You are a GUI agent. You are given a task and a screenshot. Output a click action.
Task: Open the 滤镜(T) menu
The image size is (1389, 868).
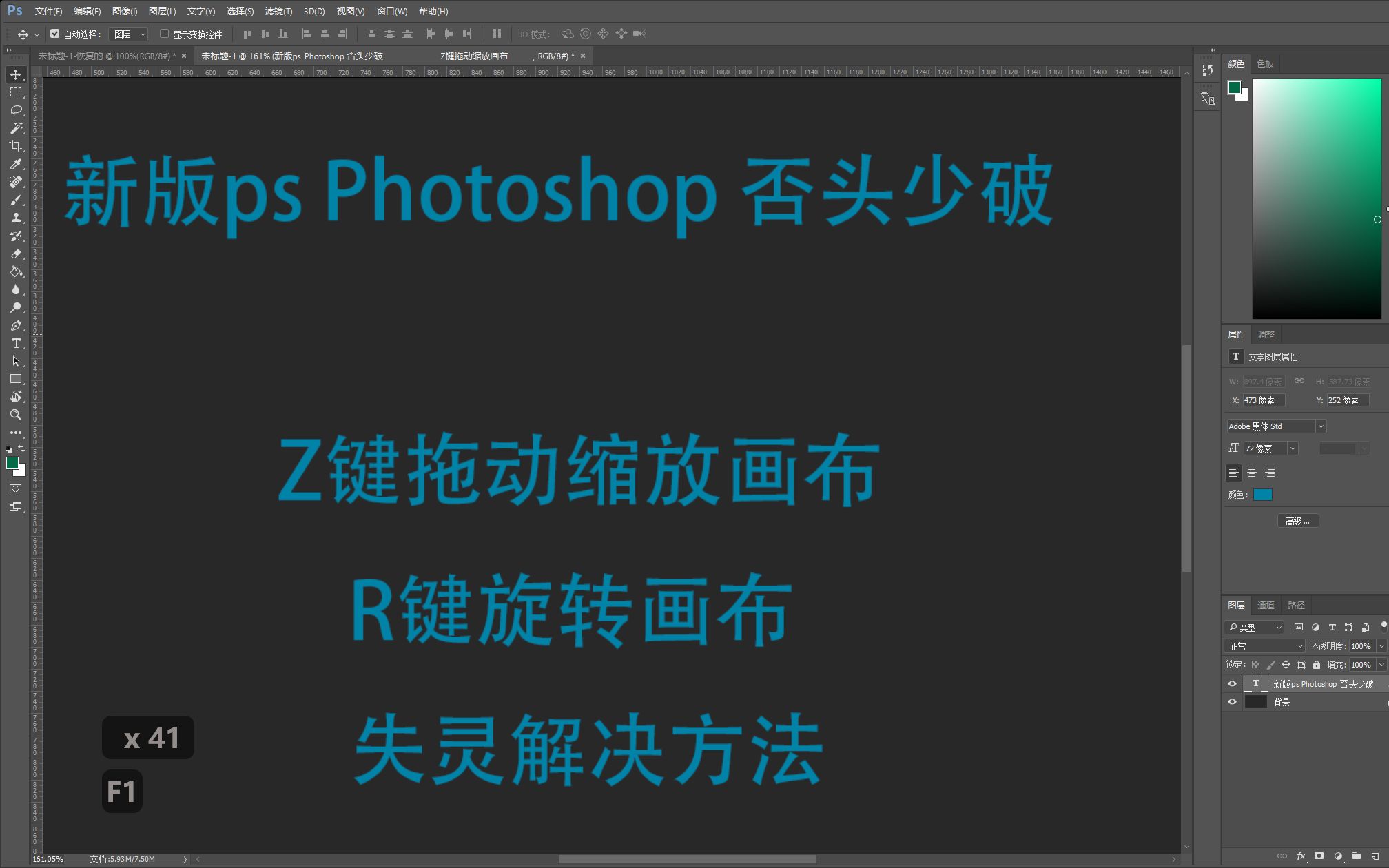pos(278,11)
